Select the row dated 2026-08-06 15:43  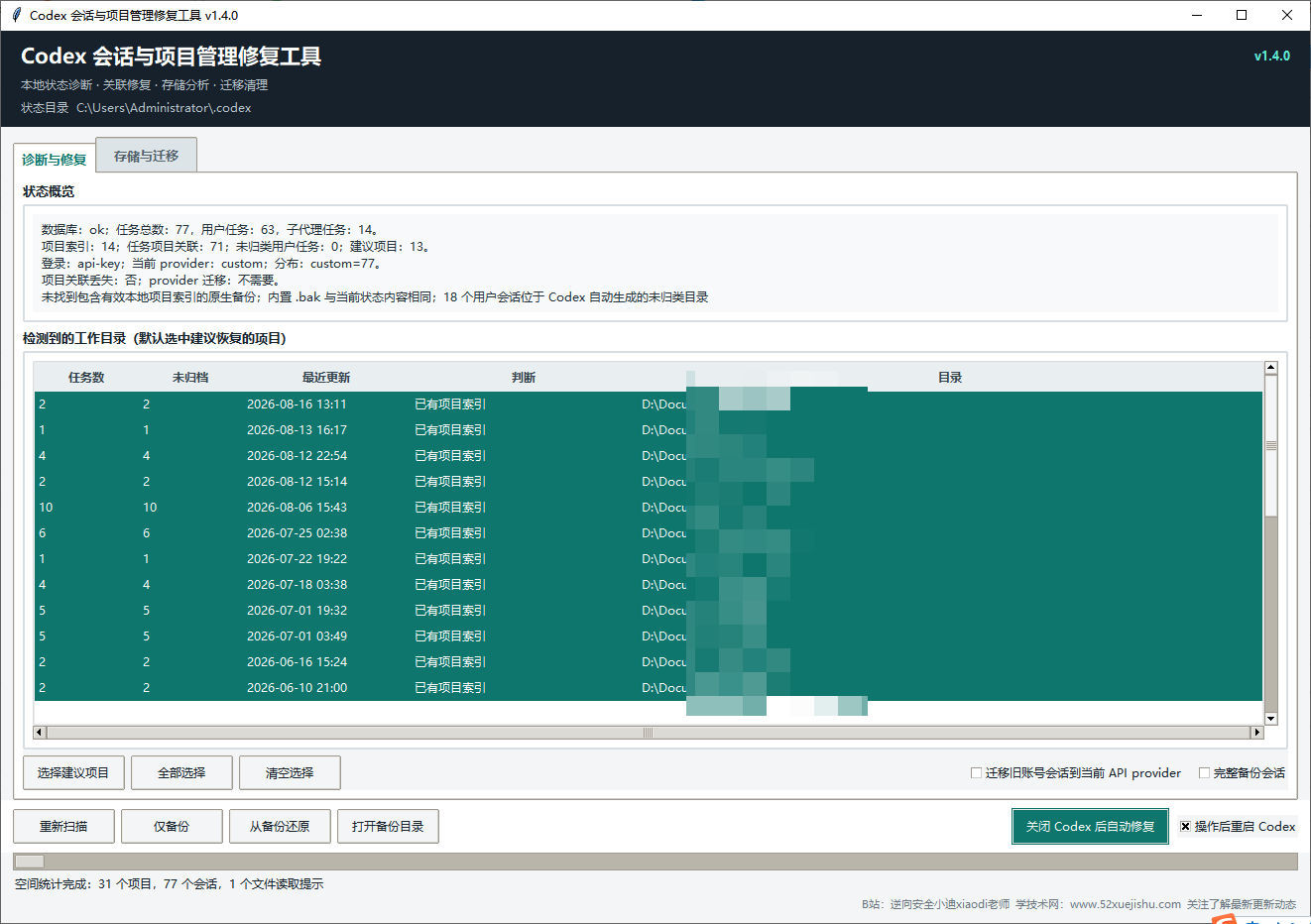point(649,508)
